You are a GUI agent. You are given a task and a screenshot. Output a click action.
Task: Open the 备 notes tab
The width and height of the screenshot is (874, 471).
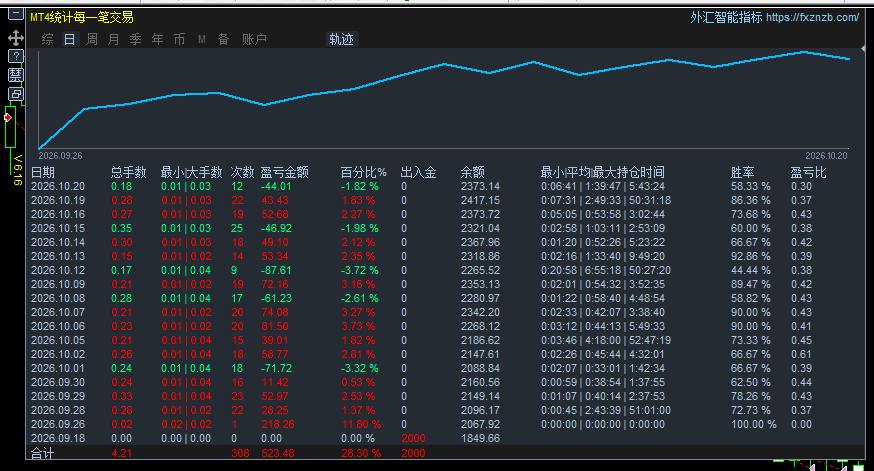[x=224, y=40]
